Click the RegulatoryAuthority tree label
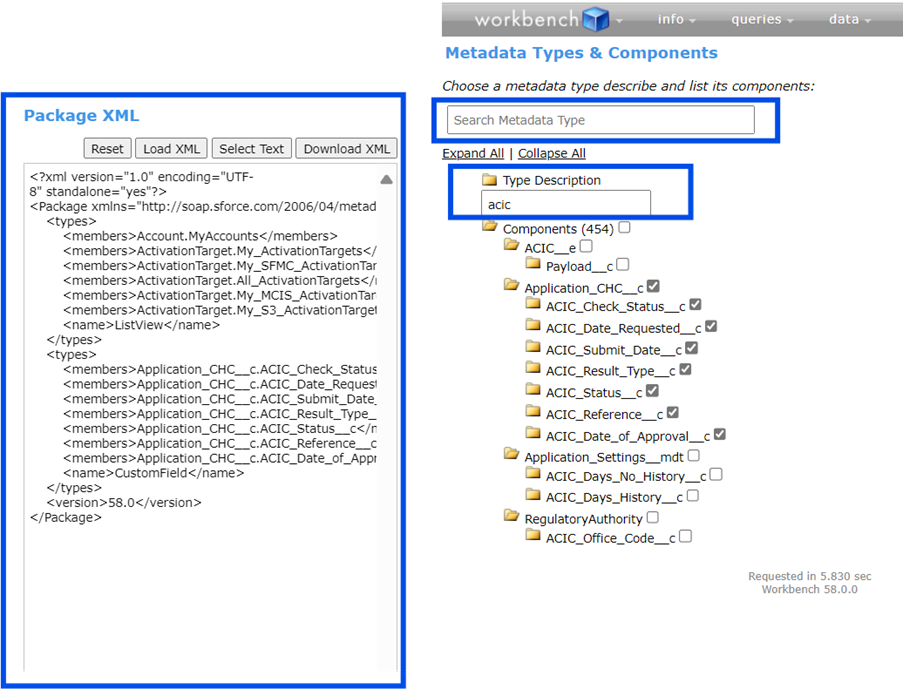Image resolution: width=903 pixels, height=689 pixels. point(583,519)
